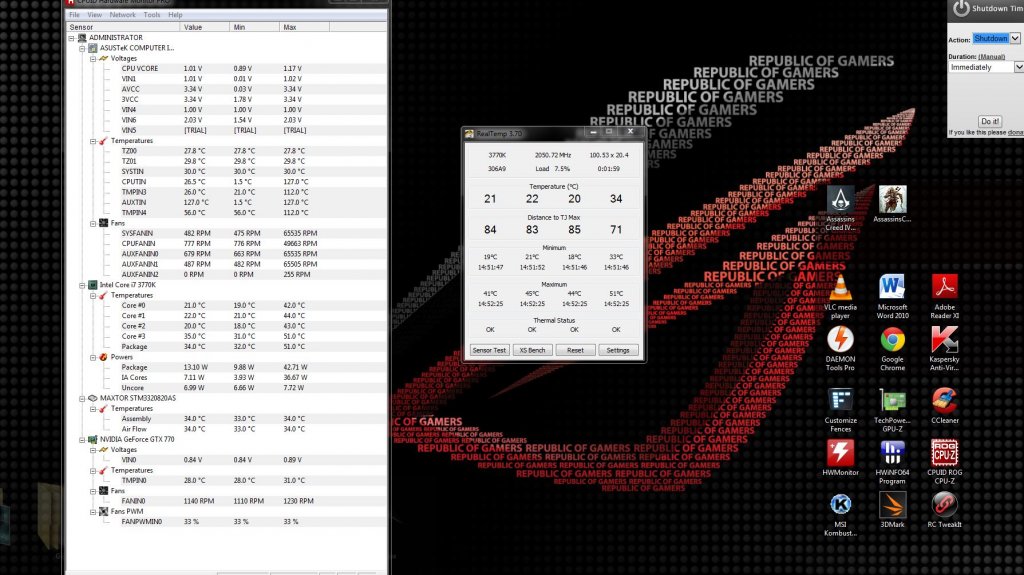Collapse Intel Core i7 3770K node
The image size is (1024, 575).
(82, 286)
